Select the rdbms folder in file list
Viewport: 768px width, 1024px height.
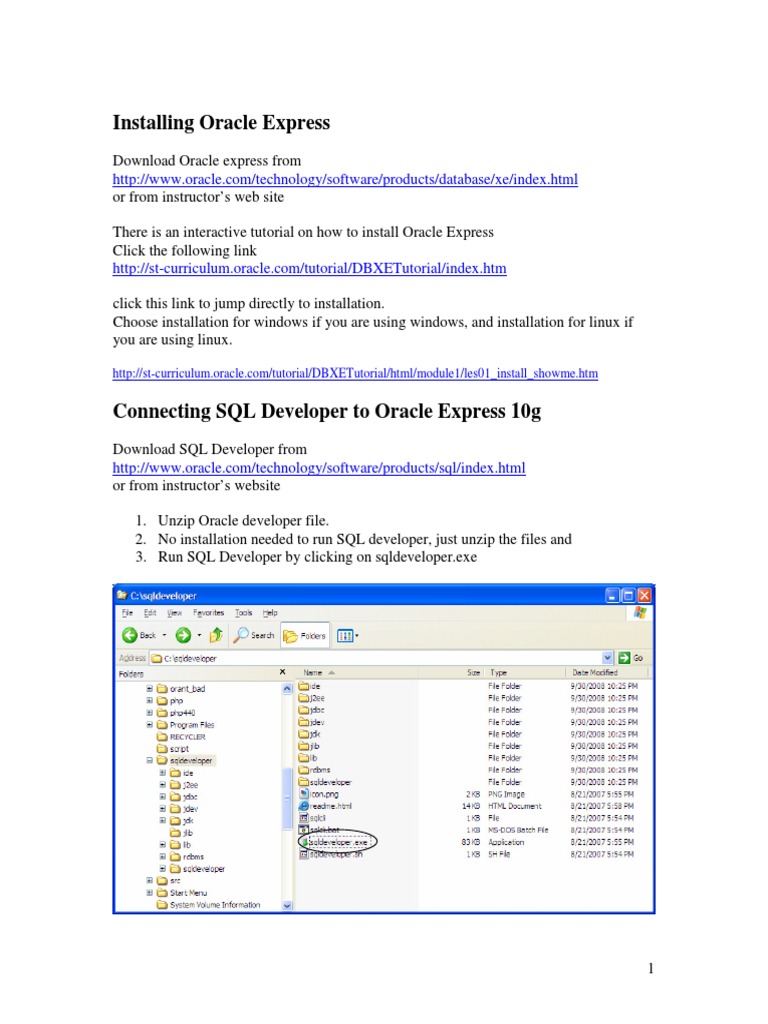[315, 770]
